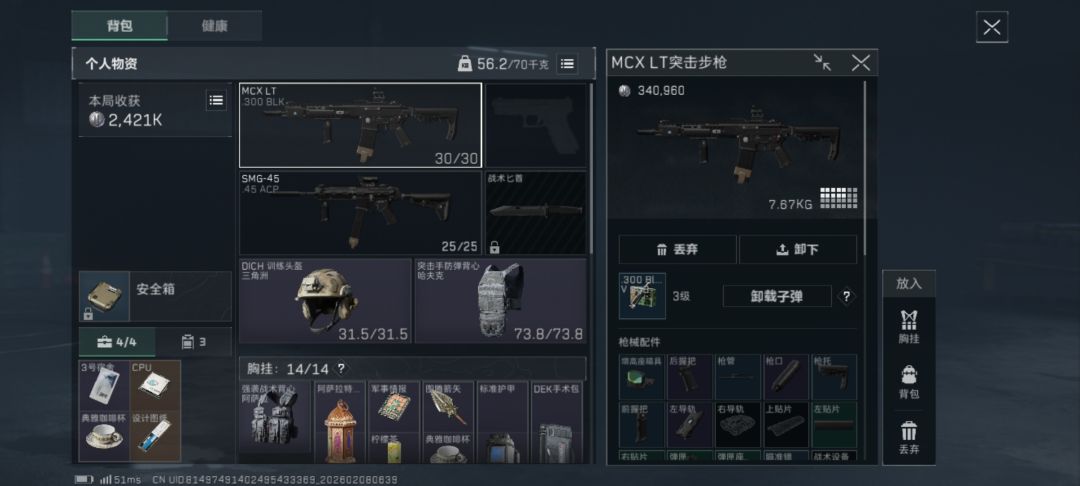
Task: Click the 丢弃 button below the weapon image
Action: (x=677, y=249)
